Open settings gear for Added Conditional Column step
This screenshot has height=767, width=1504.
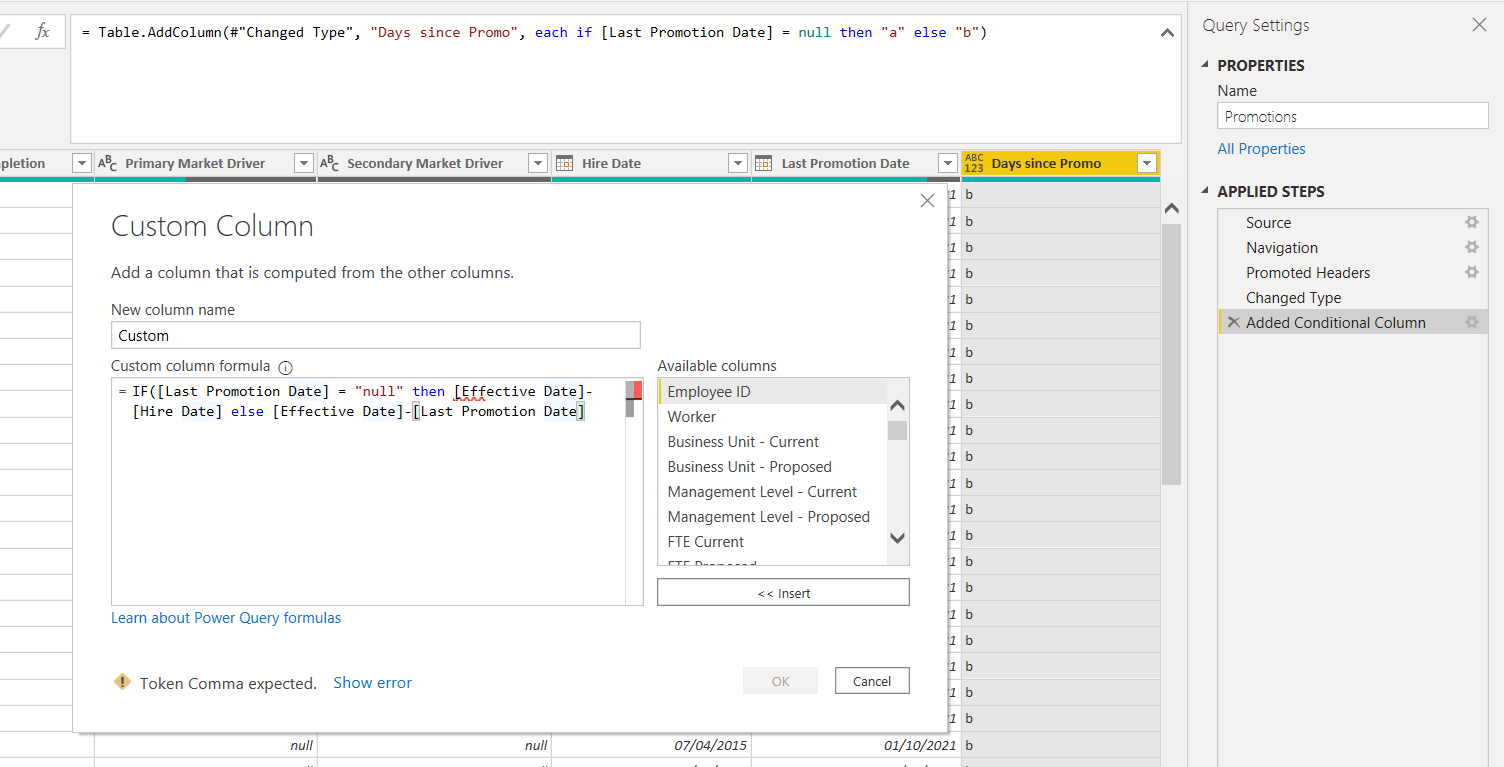click(1472, 322)
